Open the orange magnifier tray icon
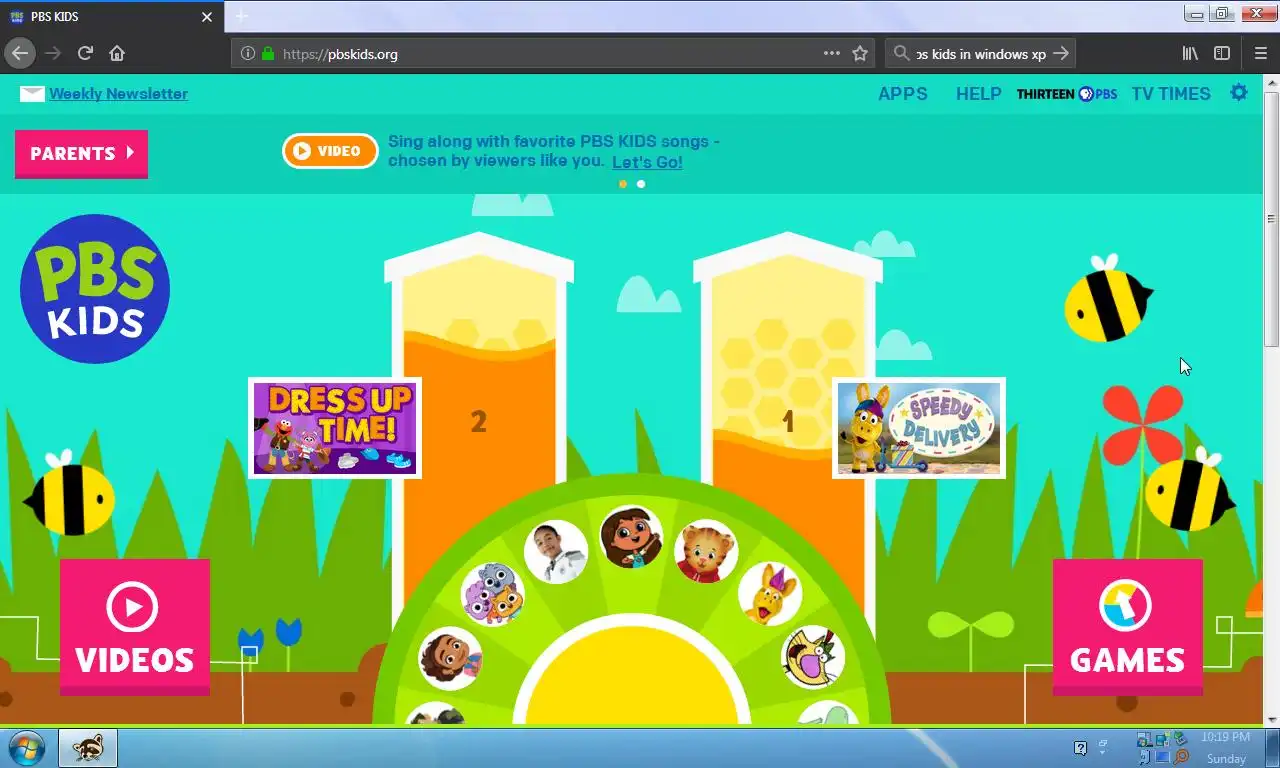 (1181, 757)
